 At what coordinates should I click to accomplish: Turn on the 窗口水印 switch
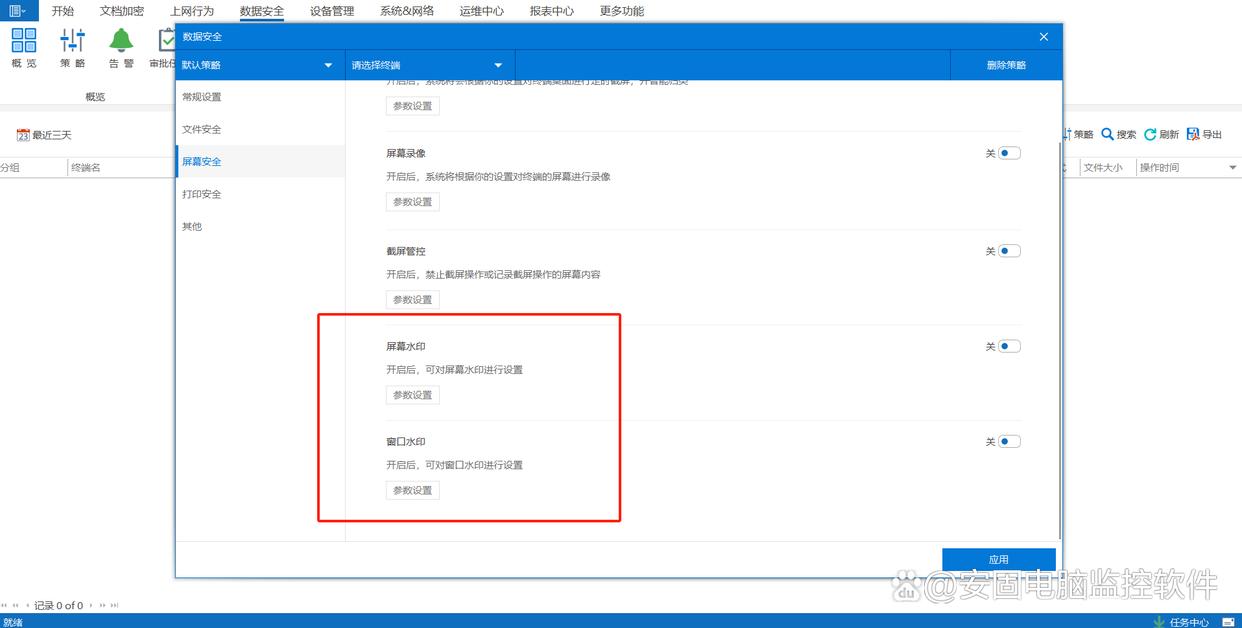pos(1009,441)
